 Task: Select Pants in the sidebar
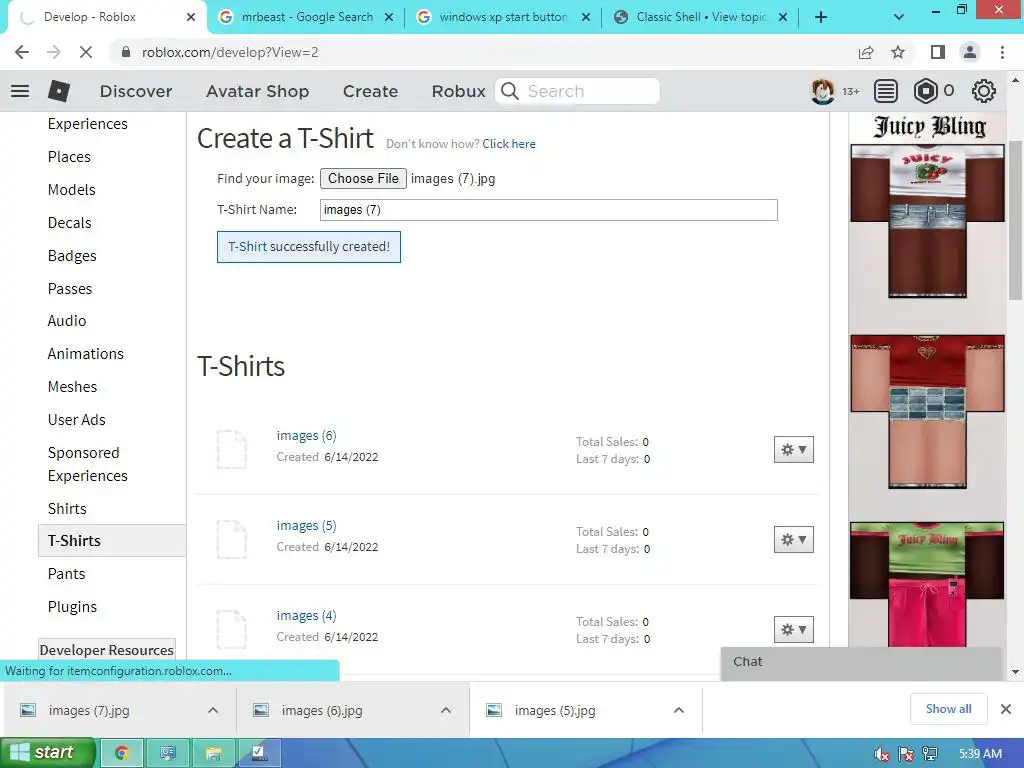[67, 573]
